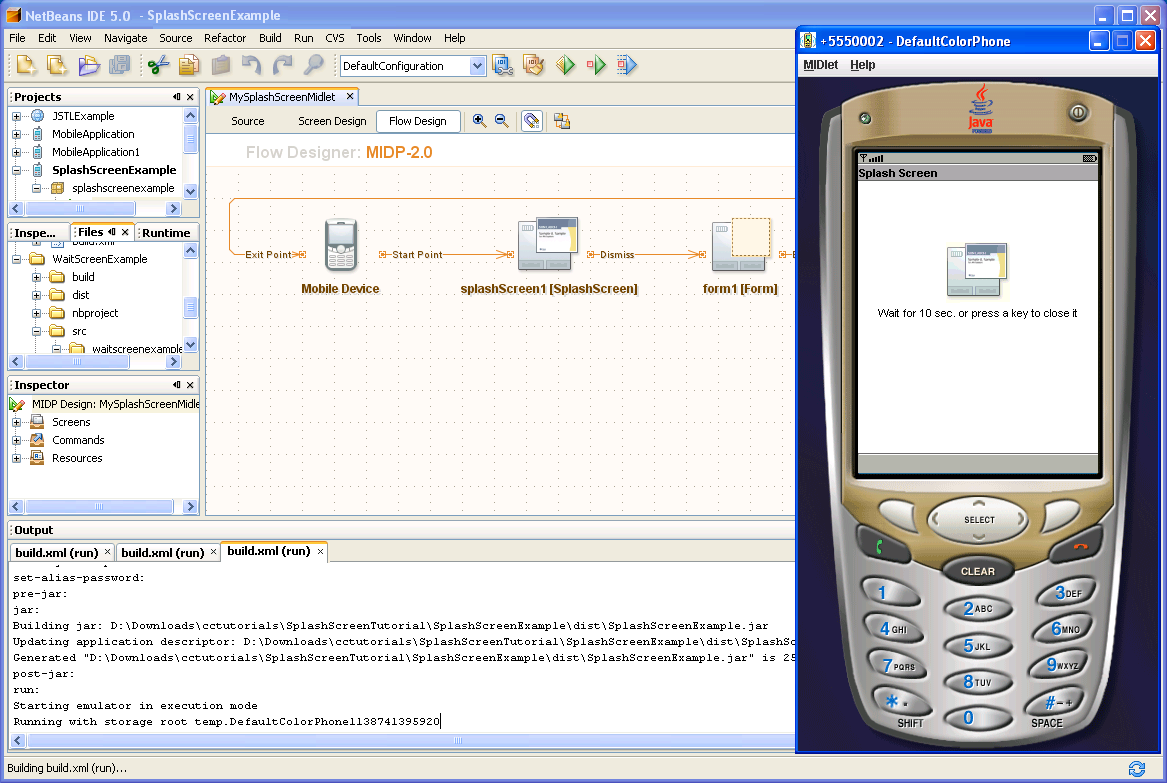
Task: Zoom out on the Flow Designer
Action: pos(502,121)
